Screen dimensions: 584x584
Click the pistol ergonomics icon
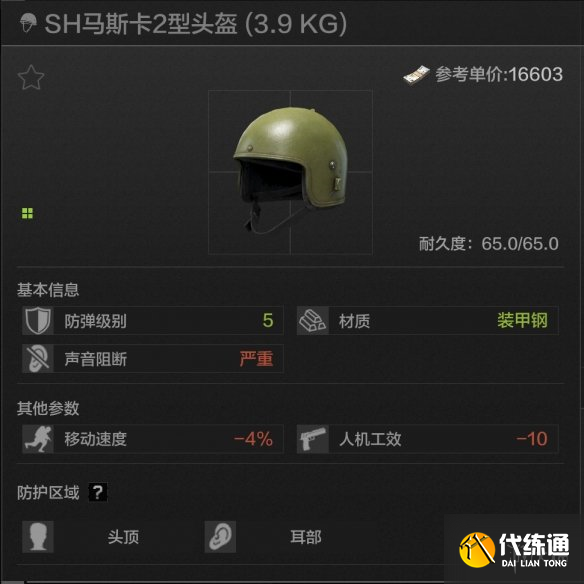click(313, 439)
